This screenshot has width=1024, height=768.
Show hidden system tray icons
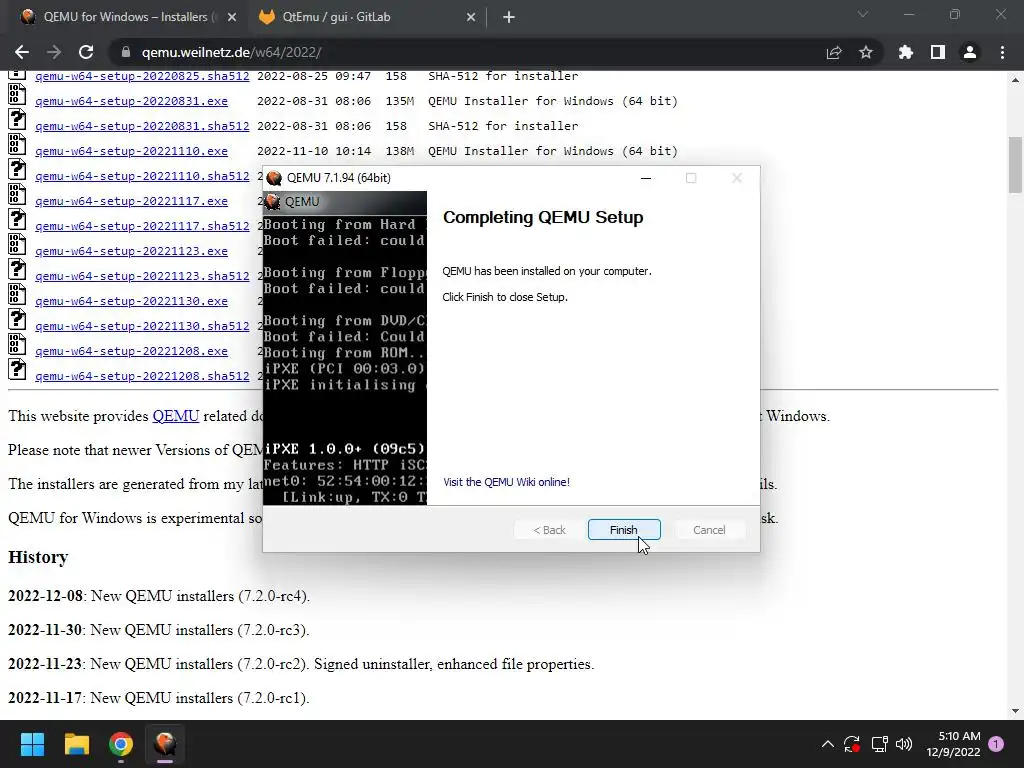pyautogui.click(x=827, y=744)
